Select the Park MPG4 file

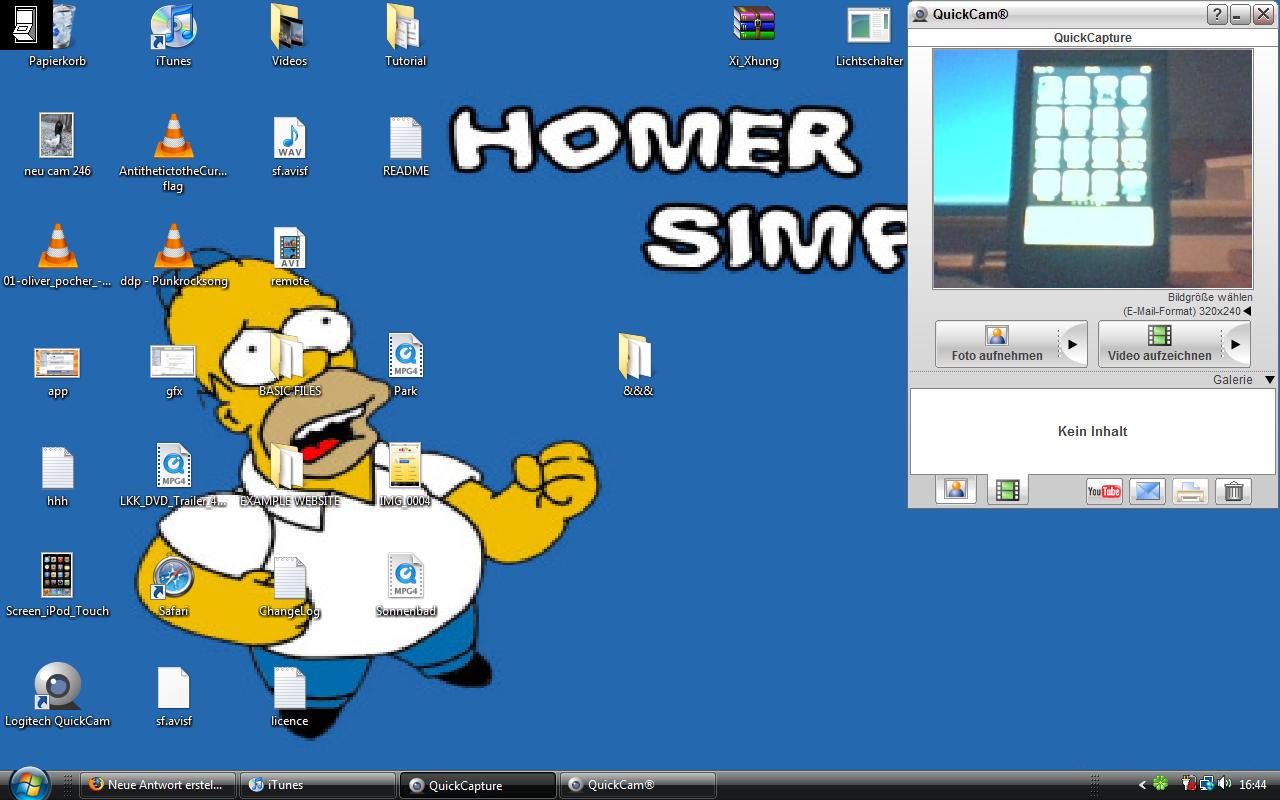click(405, 365)
